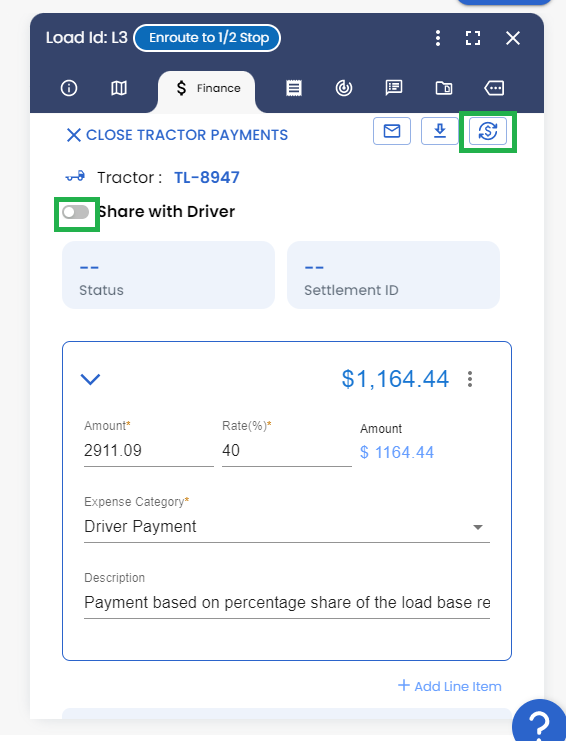
Task: Click the TL-8947 tractor link
Action: point(207,178)
